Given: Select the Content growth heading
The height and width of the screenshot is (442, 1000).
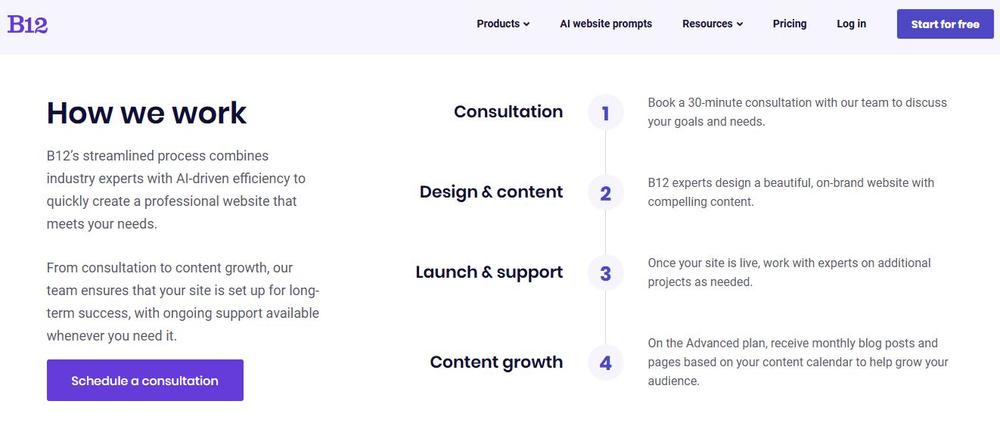Looking at the screenshot, I should coord(496,362).
